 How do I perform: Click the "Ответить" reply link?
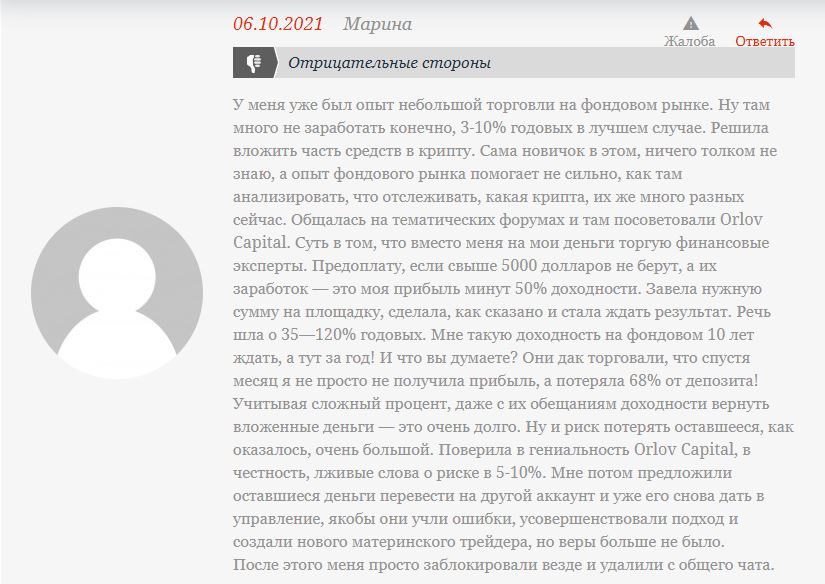[764, 41]
